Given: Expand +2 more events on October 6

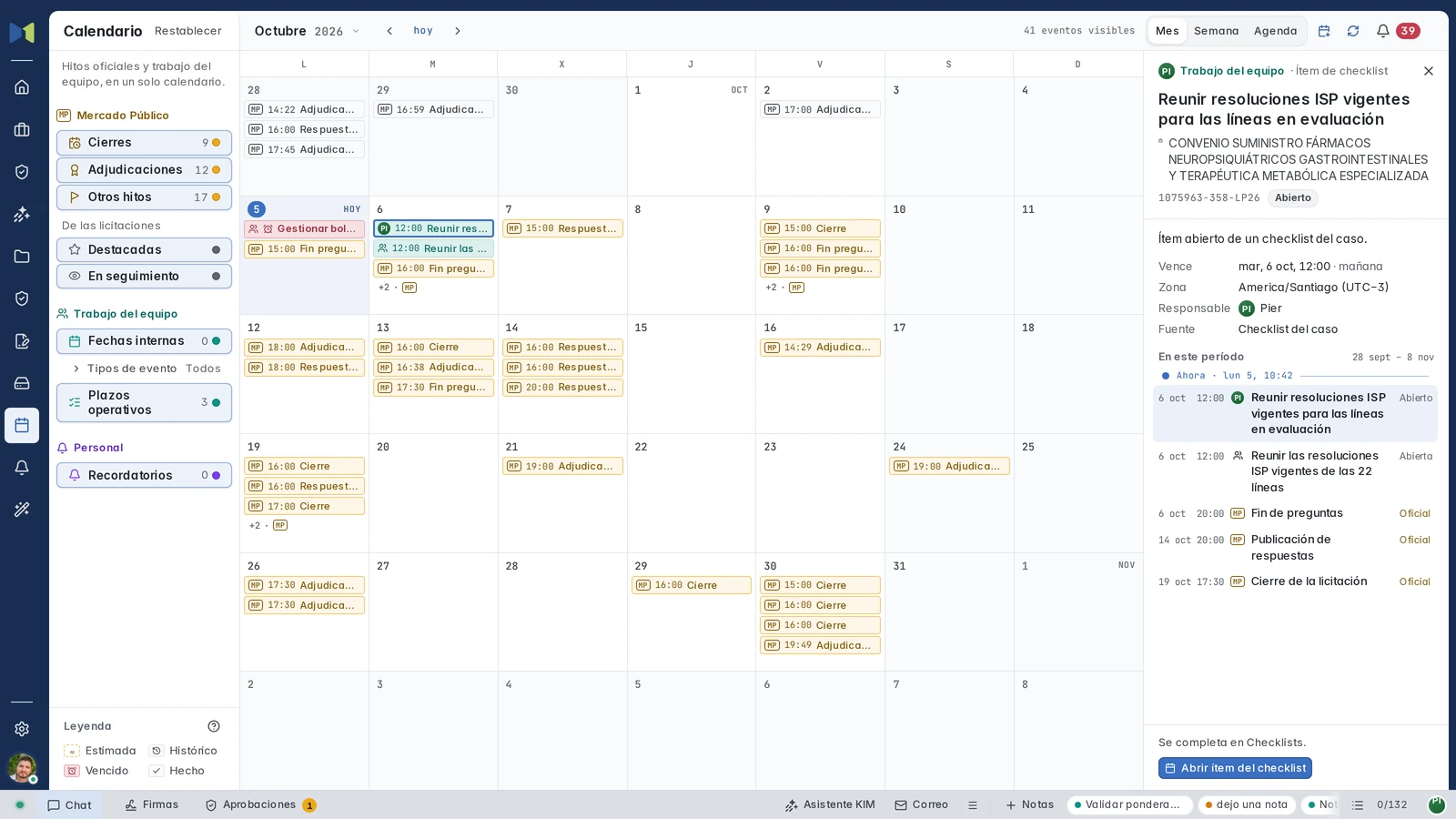Looking at the screenshot, I should (397, 288).
